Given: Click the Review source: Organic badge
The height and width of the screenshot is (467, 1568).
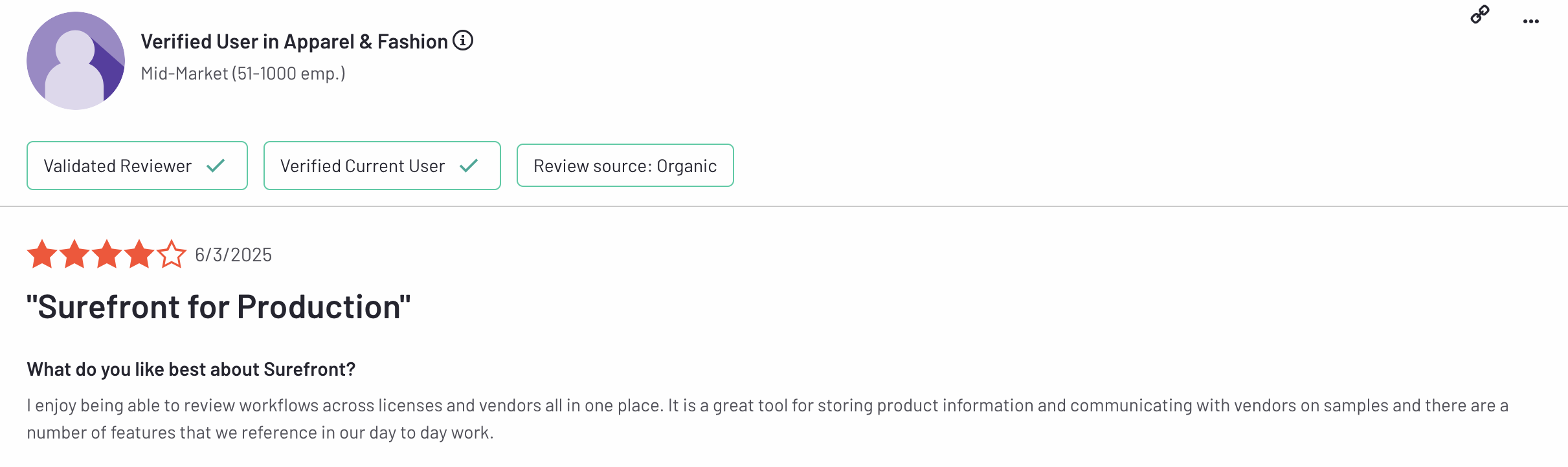Looking at the screenshot, I should 625,166.
